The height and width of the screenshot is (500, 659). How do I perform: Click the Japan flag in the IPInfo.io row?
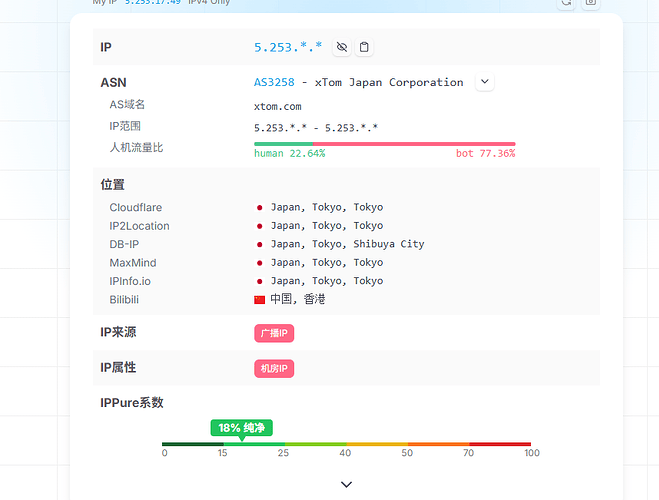click(x=260, y=281)
